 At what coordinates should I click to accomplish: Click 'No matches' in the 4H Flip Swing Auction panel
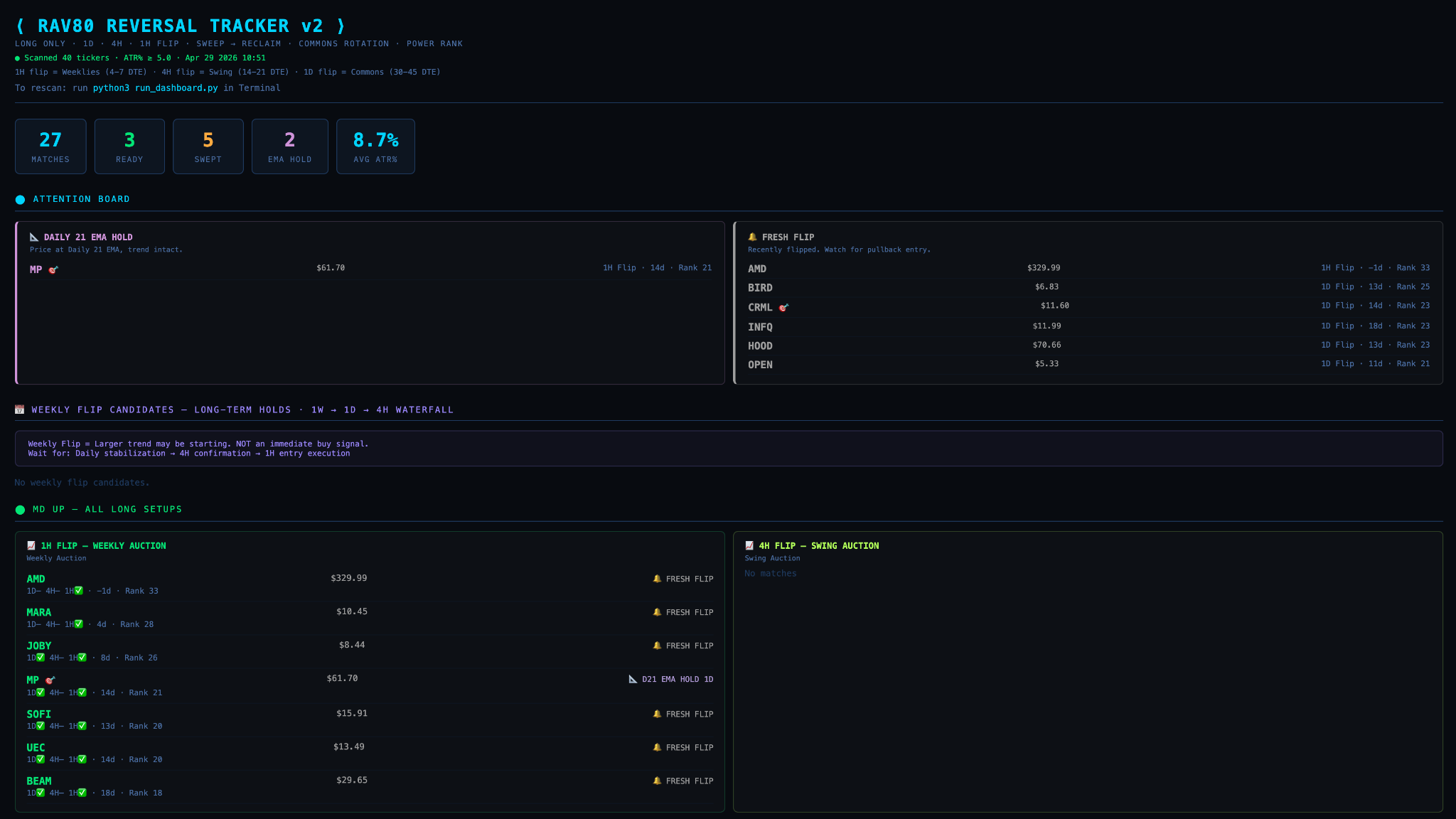pos(771,574)
